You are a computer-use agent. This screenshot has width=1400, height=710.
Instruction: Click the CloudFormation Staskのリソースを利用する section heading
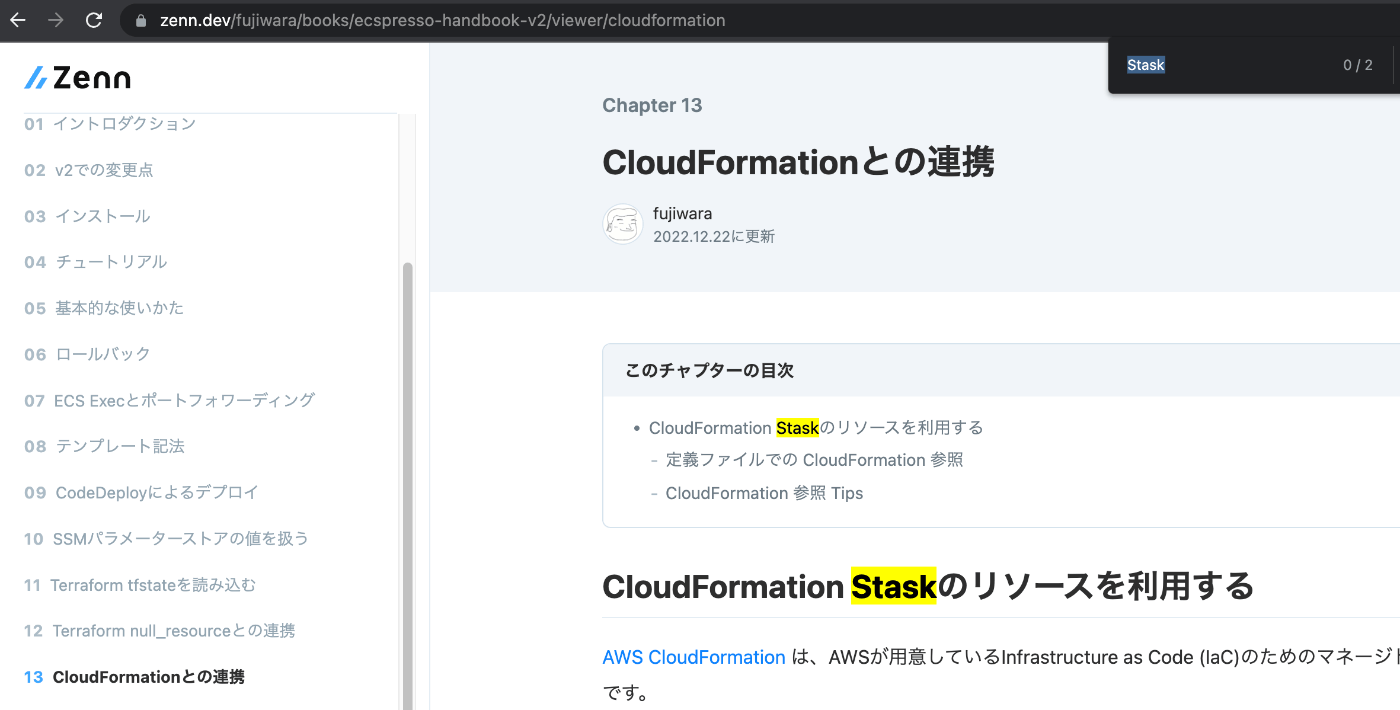(x=928, y=586)
